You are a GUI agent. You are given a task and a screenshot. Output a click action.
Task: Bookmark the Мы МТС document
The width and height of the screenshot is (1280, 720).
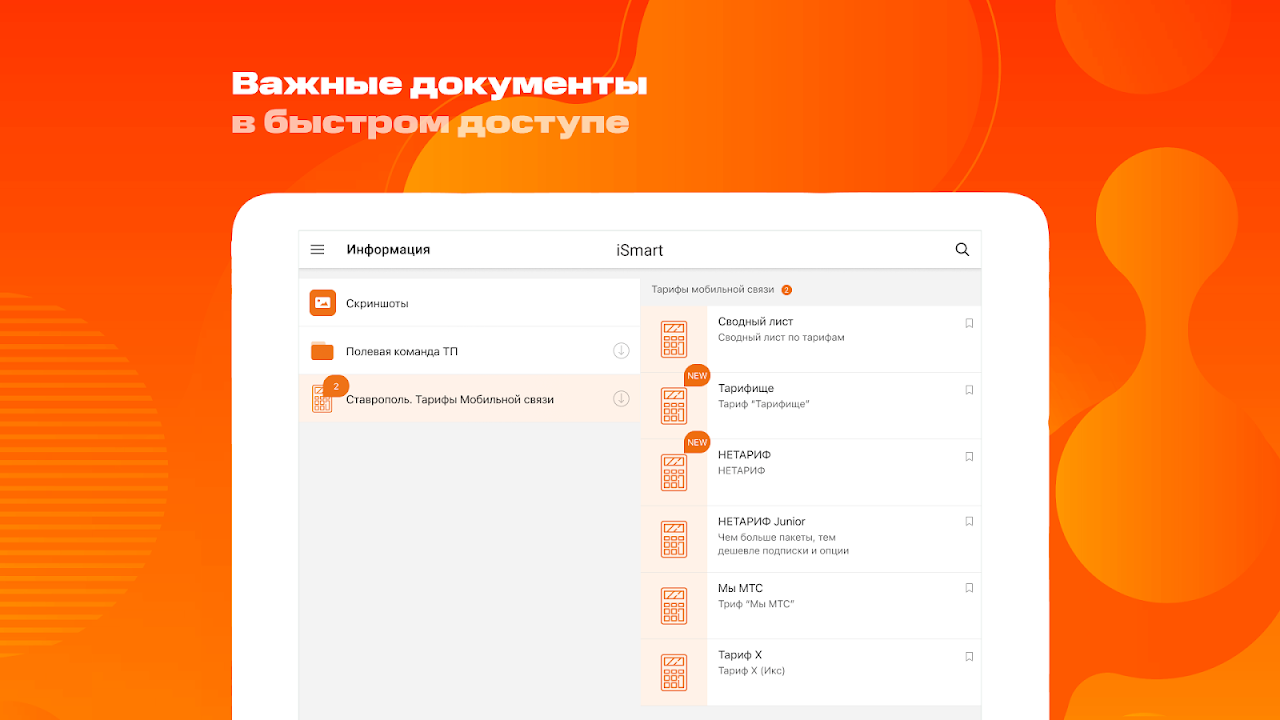pos(969,589)
